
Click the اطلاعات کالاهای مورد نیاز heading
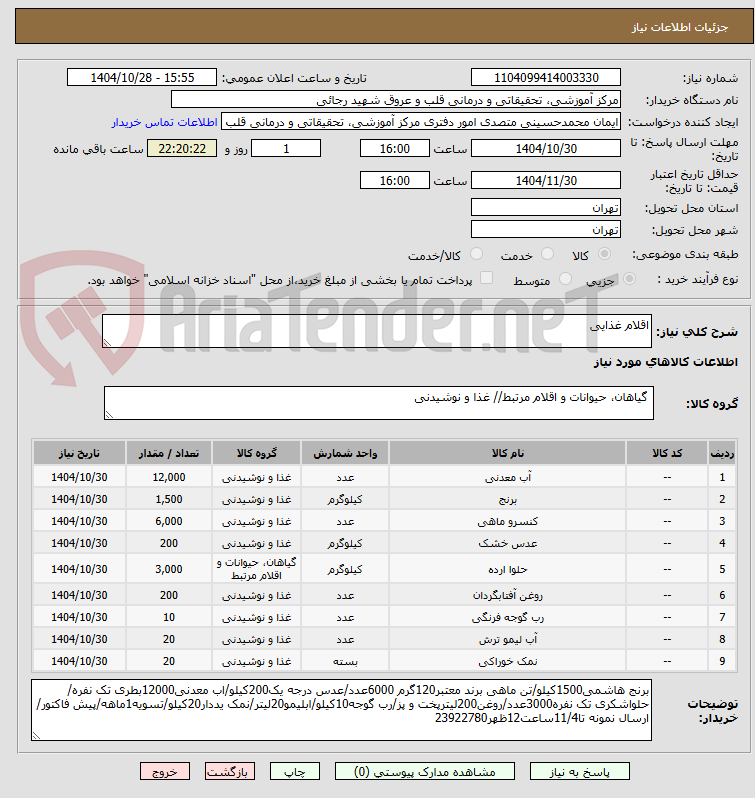point(665,362)
